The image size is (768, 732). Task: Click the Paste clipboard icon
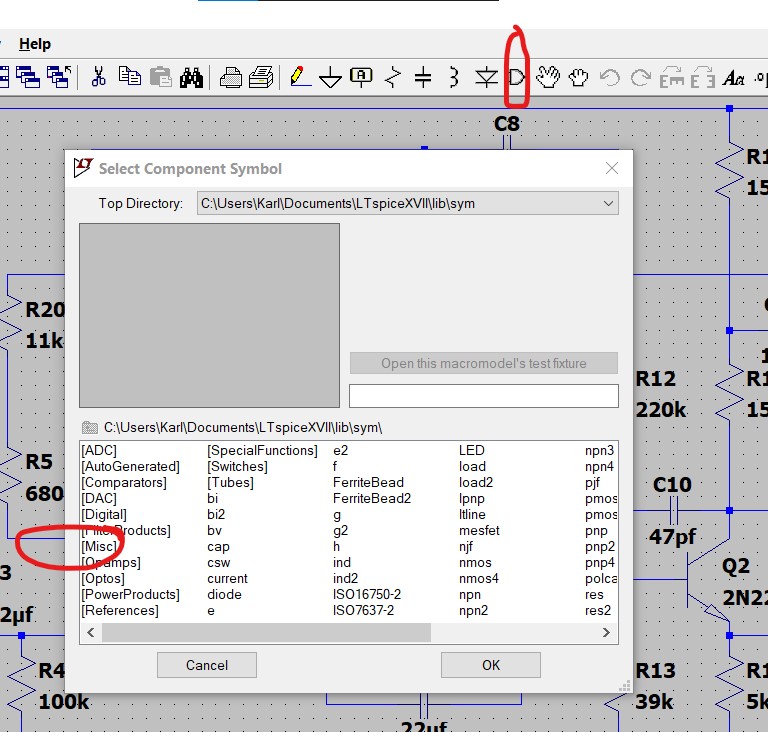pos(161,77)
